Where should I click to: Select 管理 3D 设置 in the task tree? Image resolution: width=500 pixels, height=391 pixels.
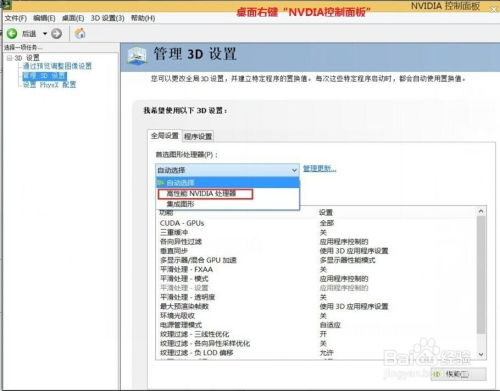point(45,76)
